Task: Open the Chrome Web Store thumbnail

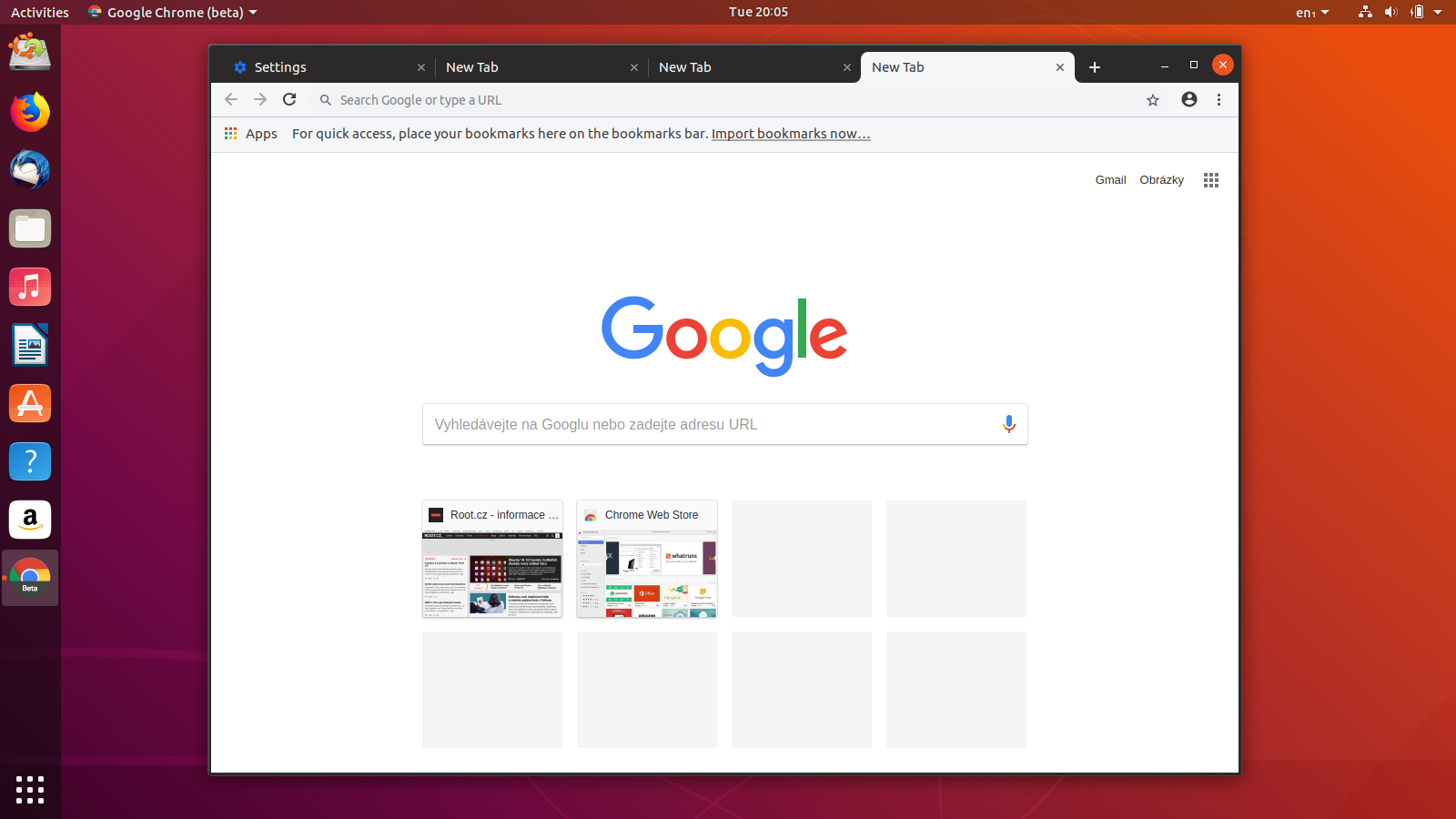Action: 647,559
